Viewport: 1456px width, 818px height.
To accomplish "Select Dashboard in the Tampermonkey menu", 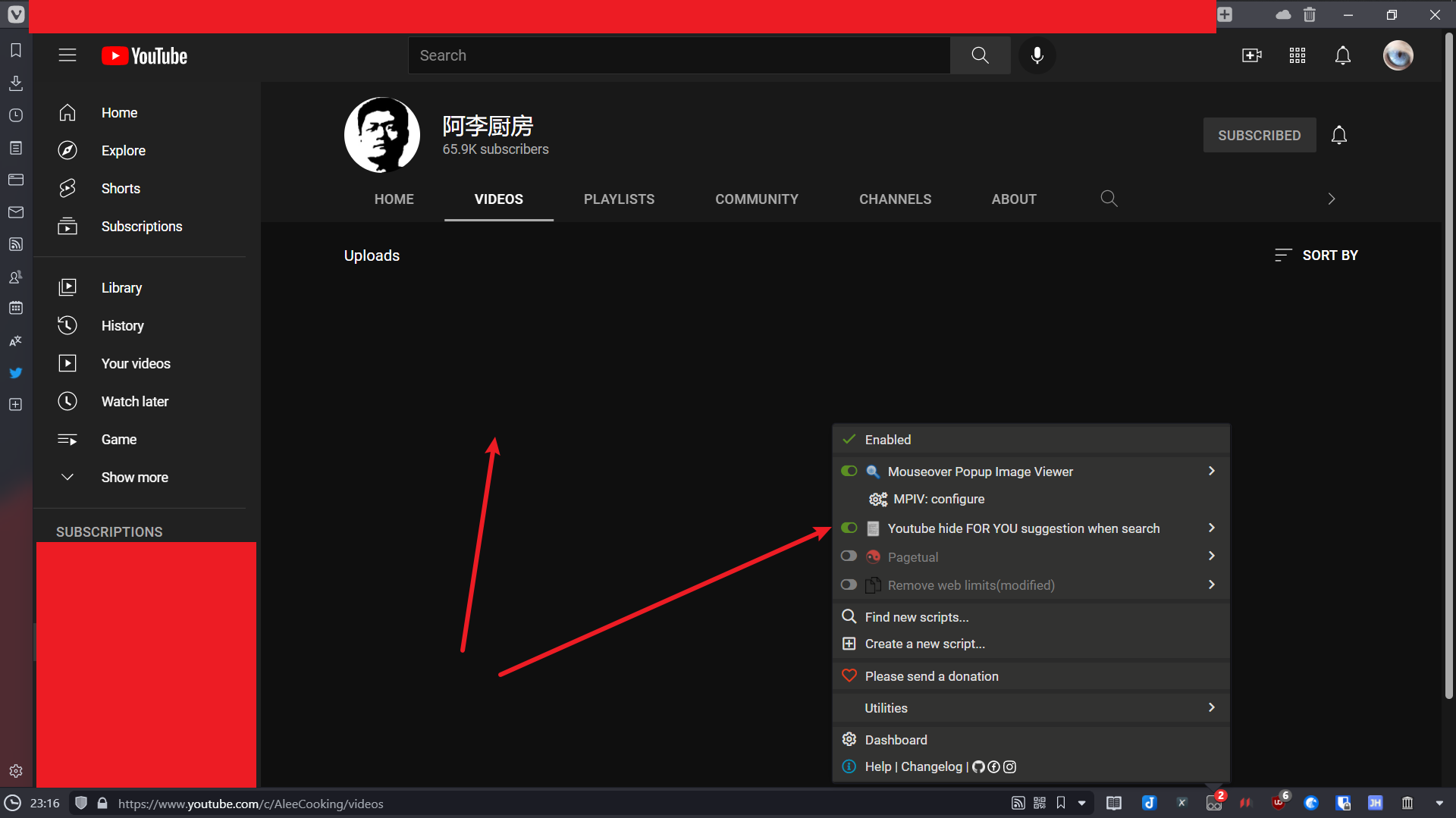I will coord(896,740).
